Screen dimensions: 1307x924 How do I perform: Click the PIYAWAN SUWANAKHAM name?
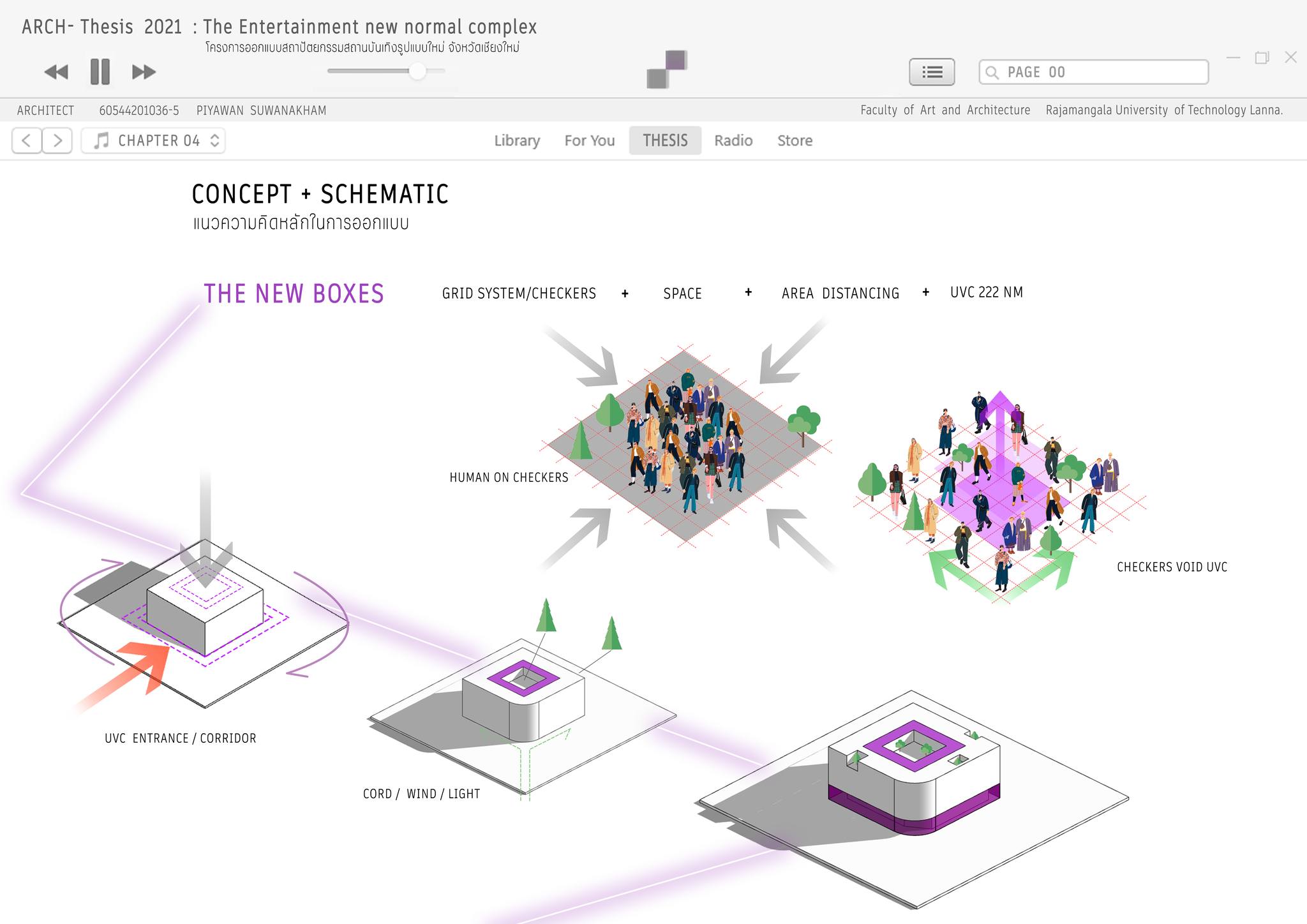(261, 110)
